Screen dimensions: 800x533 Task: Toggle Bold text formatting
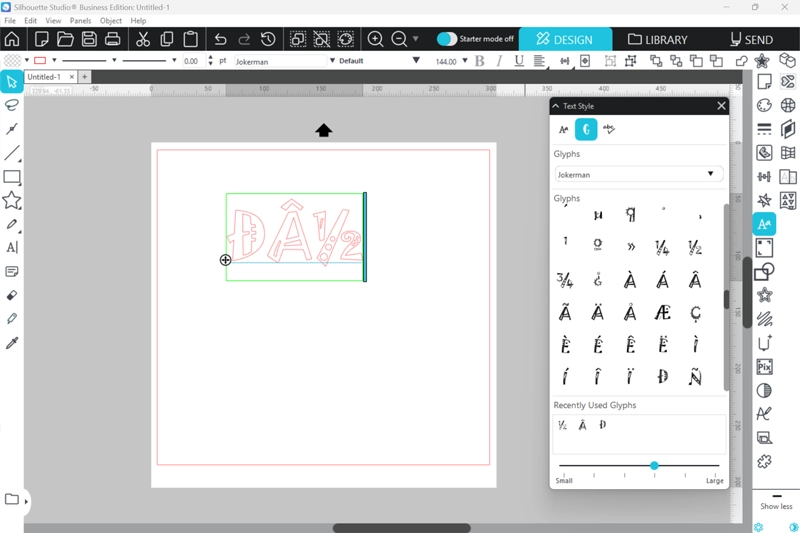[x=479, y=61]
